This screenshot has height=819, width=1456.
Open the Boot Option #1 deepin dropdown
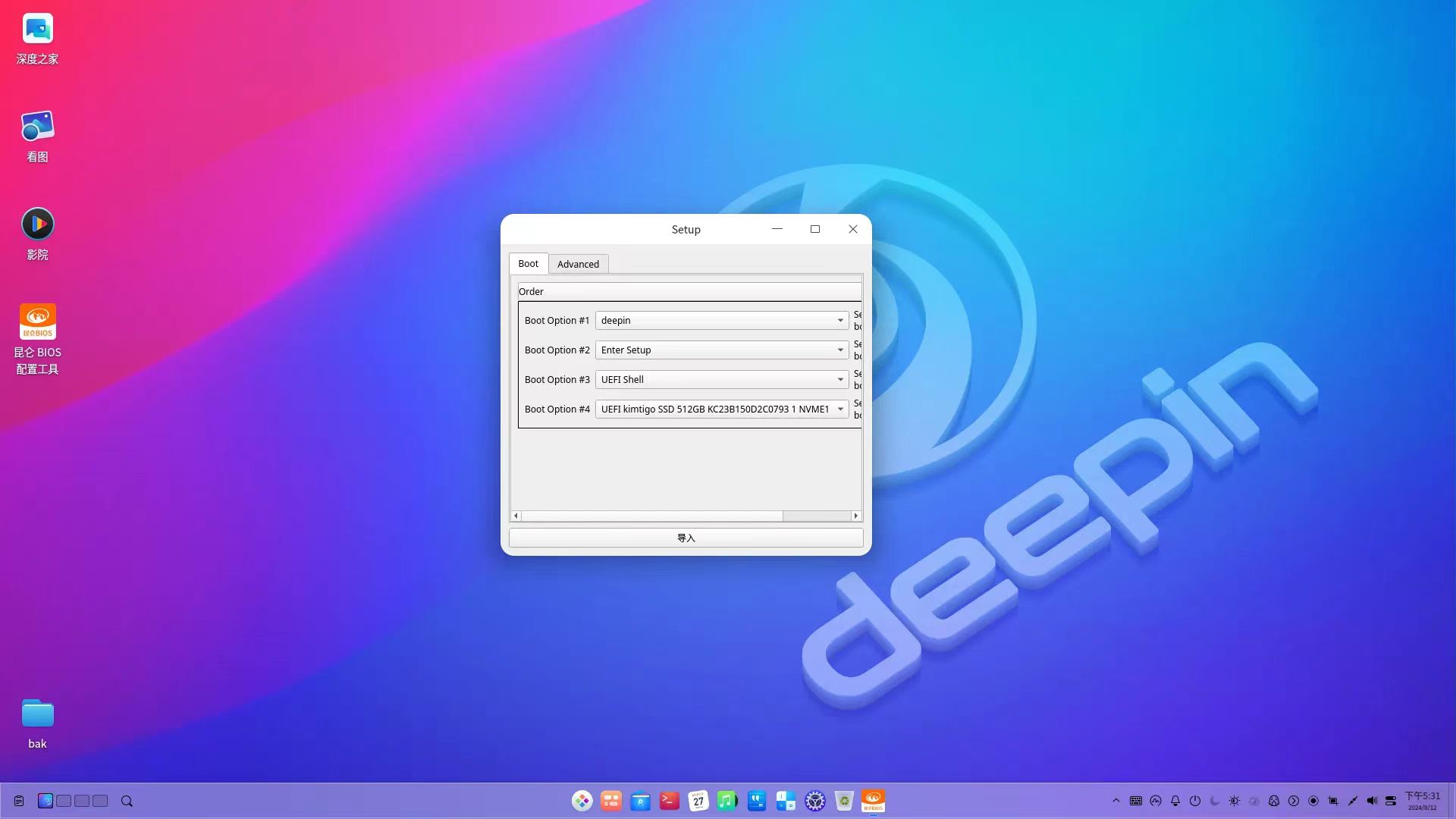(x=722, y=320)
